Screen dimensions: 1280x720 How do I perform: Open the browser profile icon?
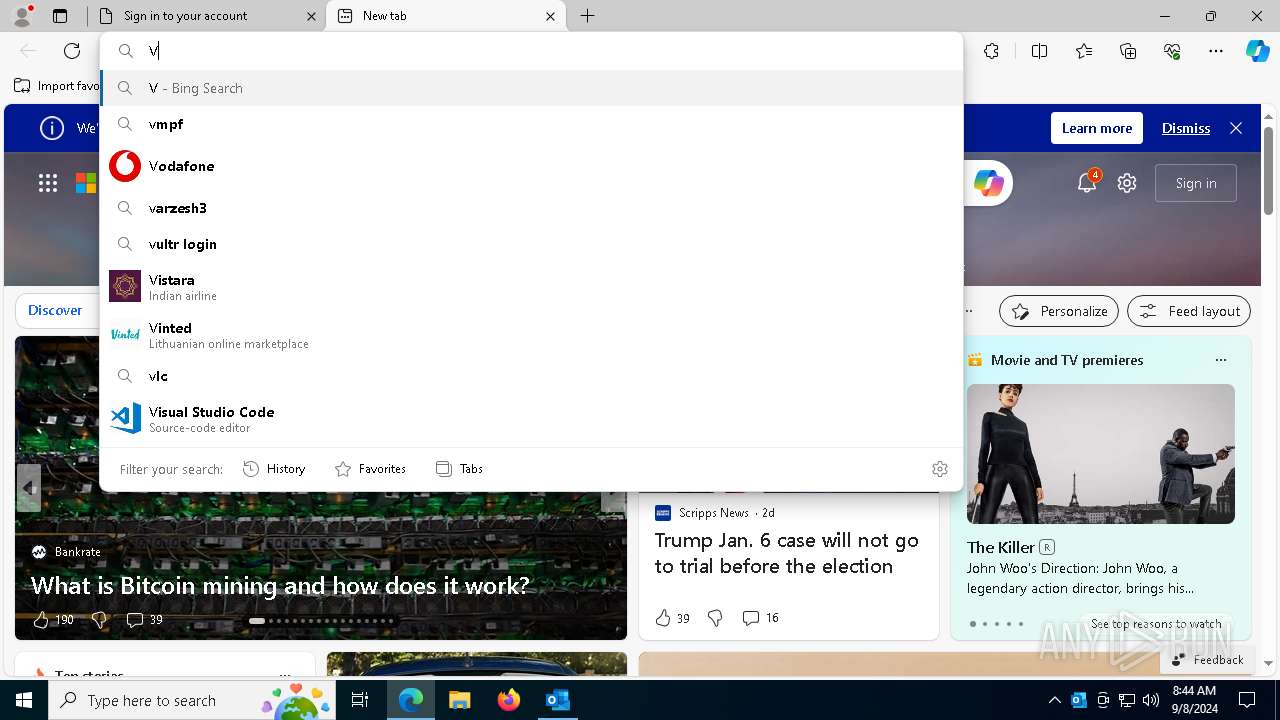pos(22,16)
